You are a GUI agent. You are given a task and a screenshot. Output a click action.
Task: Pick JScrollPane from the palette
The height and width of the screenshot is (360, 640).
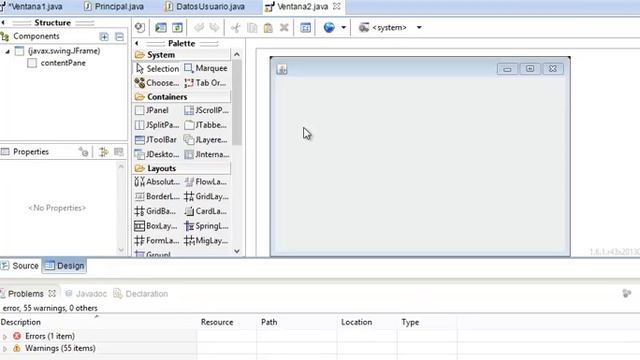pos(206,110)
